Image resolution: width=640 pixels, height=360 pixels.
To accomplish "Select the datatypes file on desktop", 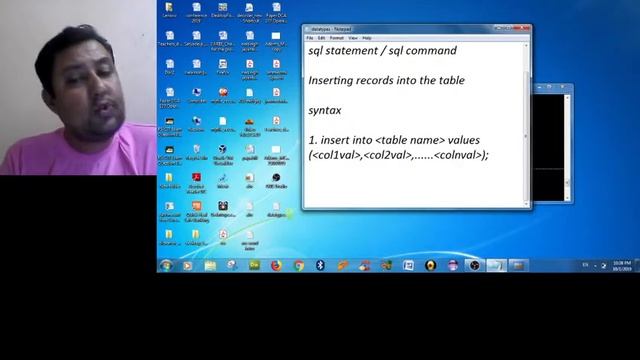I will tap(276, 209).
